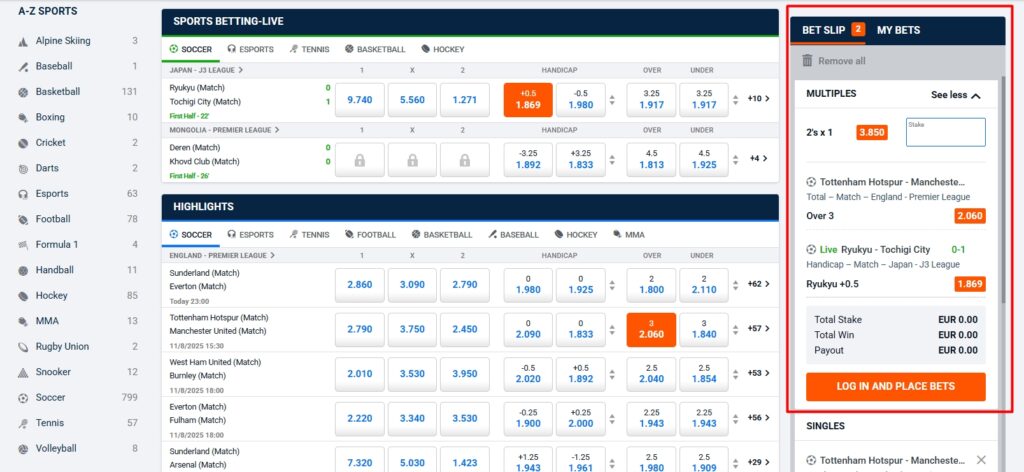
Task: Open Snooker sport category
Action: (x=78, y=371)
